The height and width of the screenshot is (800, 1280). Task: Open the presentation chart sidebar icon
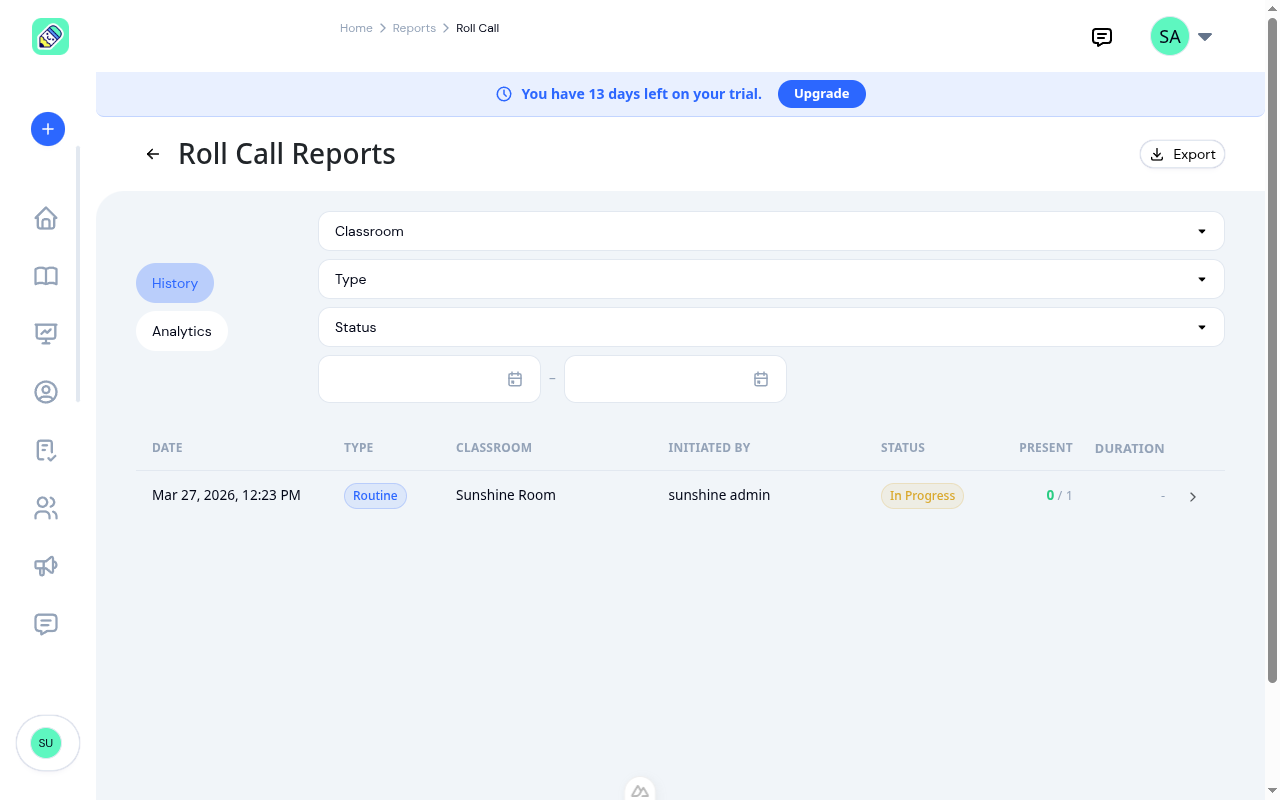click(x=46, y=334)
